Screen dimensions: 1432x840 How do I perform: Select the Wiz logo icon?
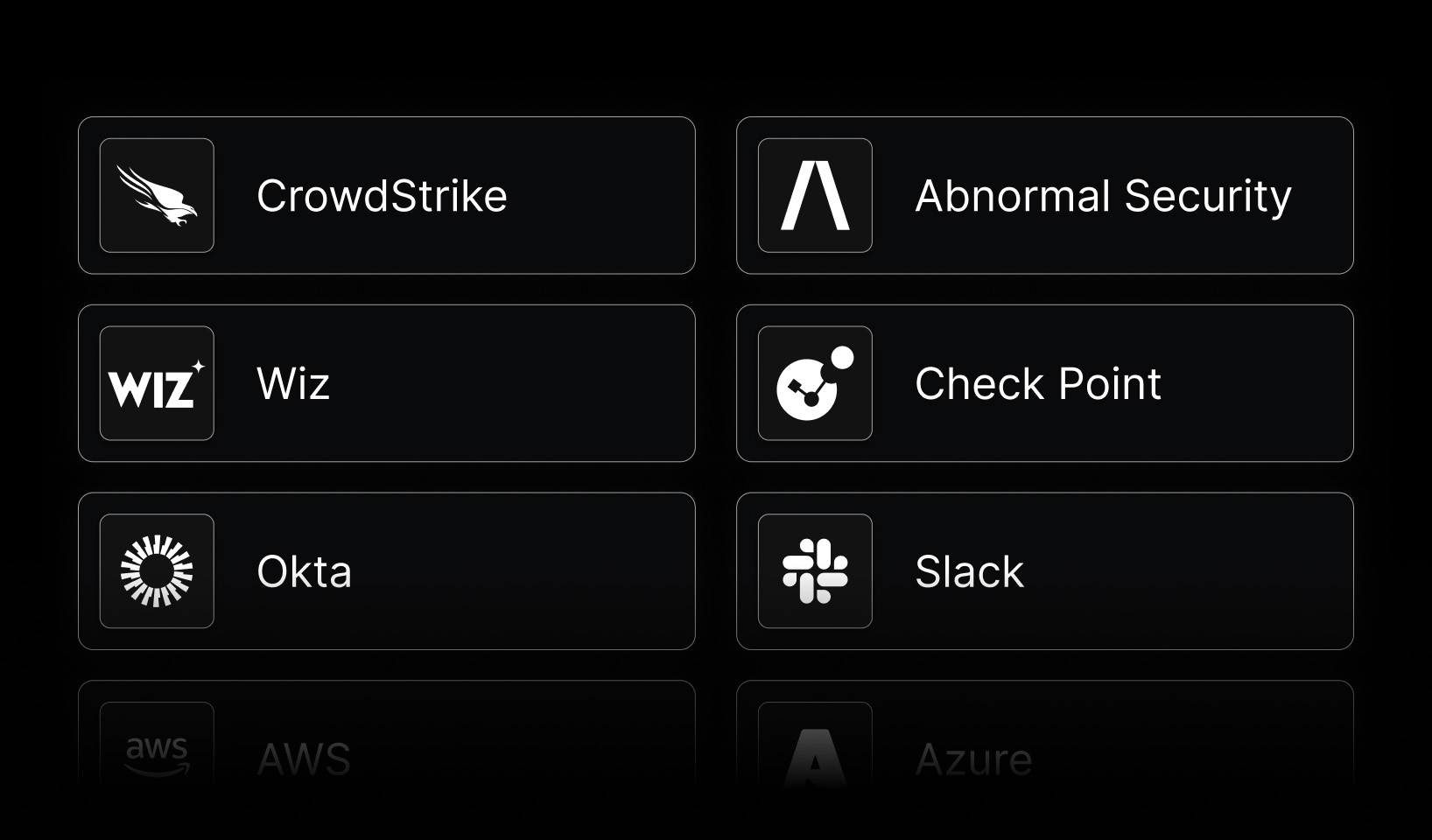157,383
